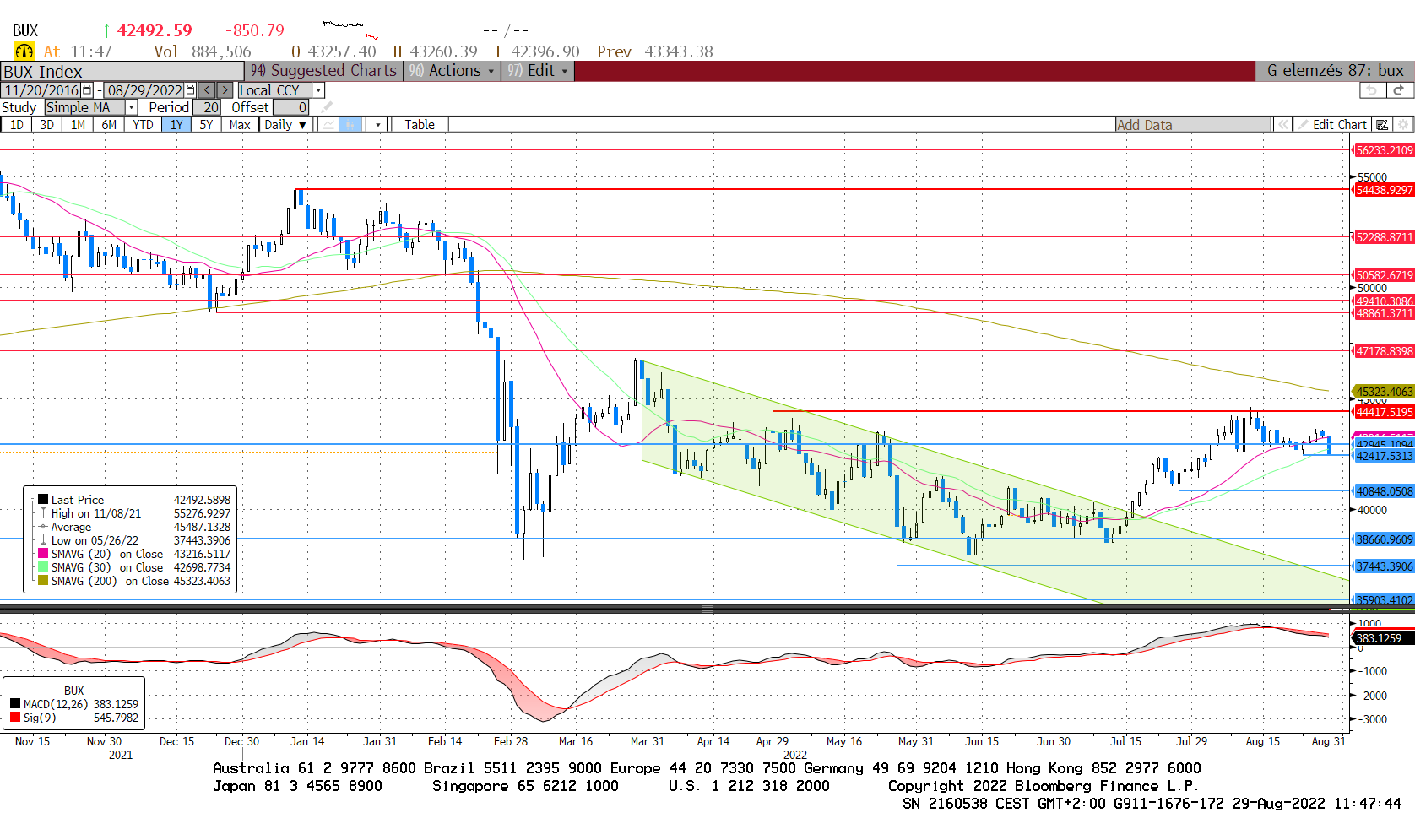Select the YTD range tab
Viewport: 1415px width, 840px height.
click(x=144, y=125)
